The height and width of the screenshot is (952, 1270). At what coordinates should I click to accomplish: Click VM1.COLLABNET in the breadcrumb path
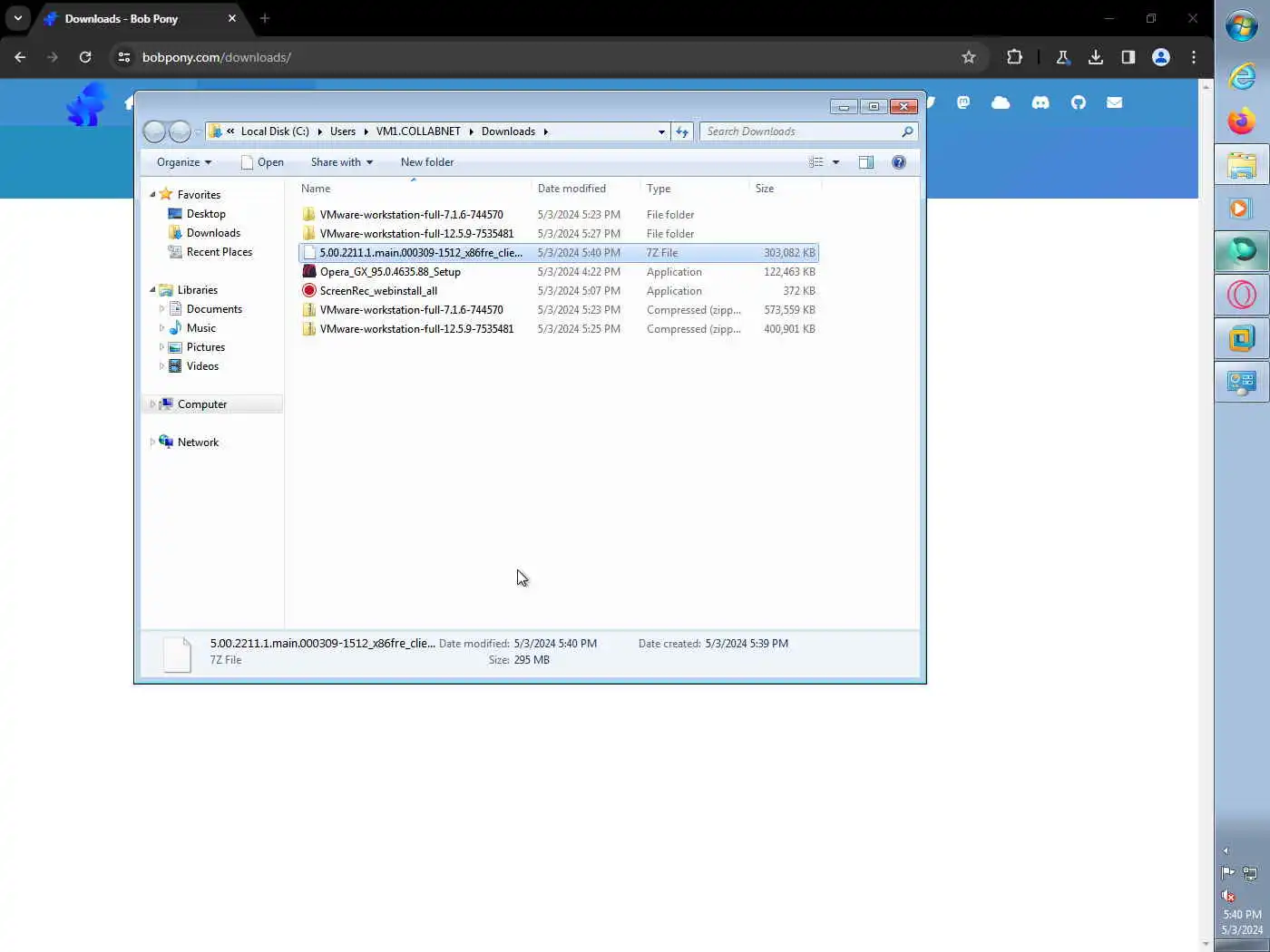(x=418, y=131)
